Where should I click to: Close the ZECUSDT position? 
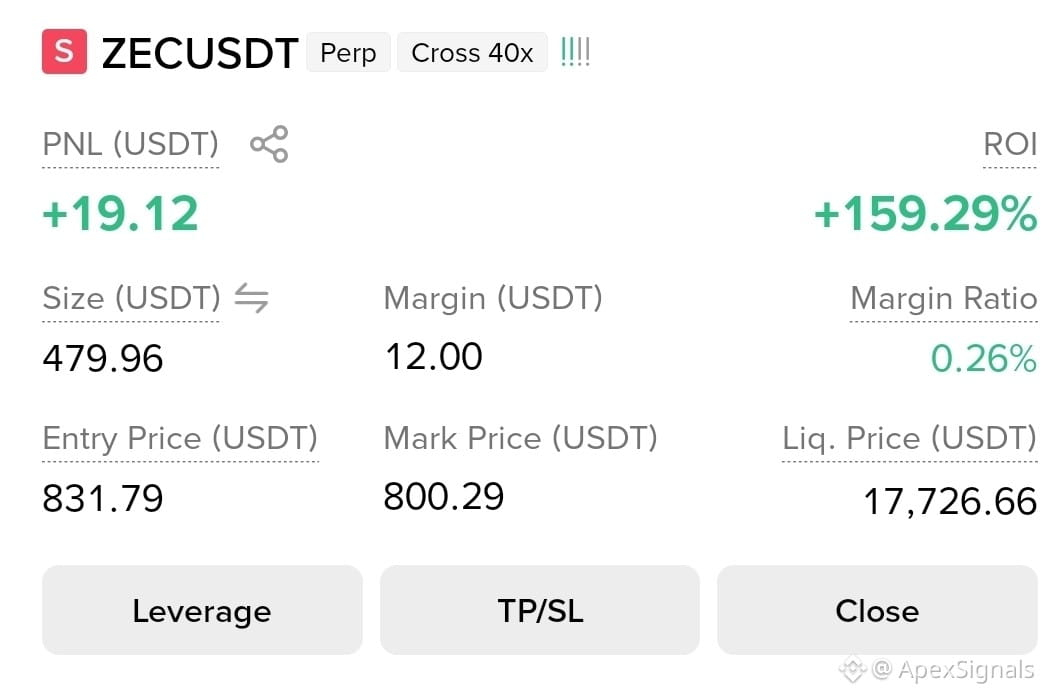877,610
